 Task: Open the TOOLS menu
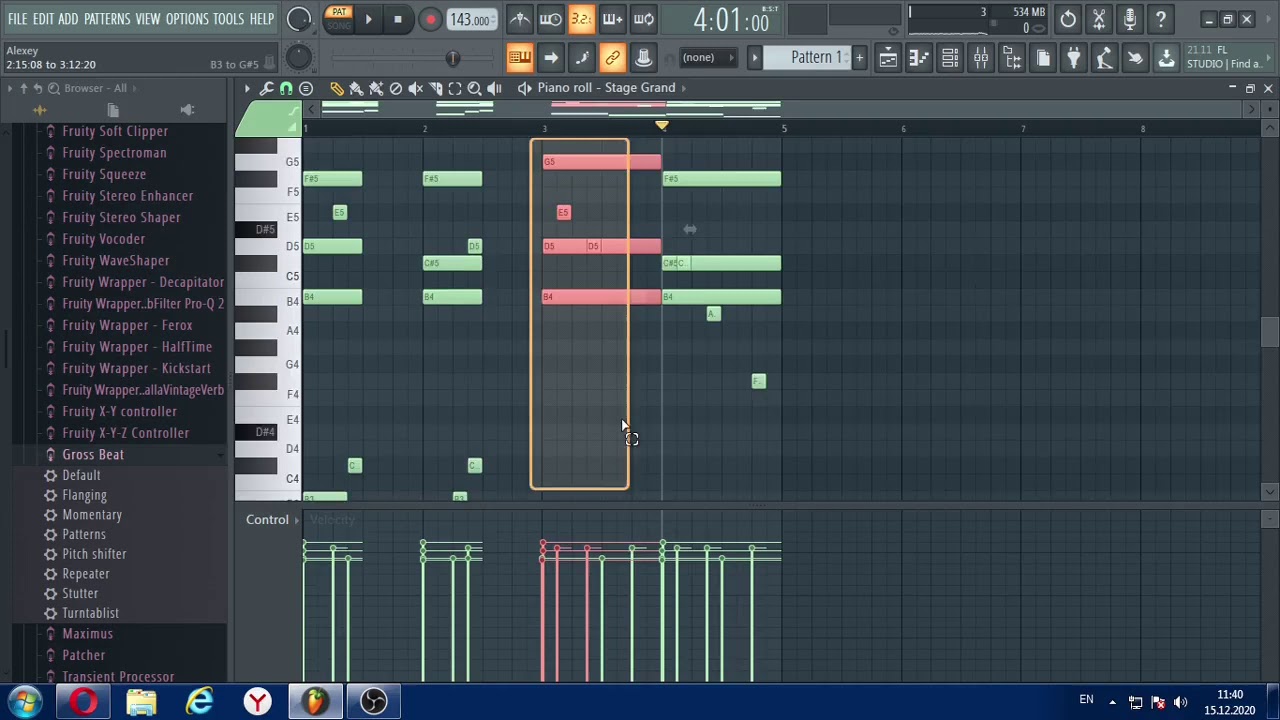(228, 19)
